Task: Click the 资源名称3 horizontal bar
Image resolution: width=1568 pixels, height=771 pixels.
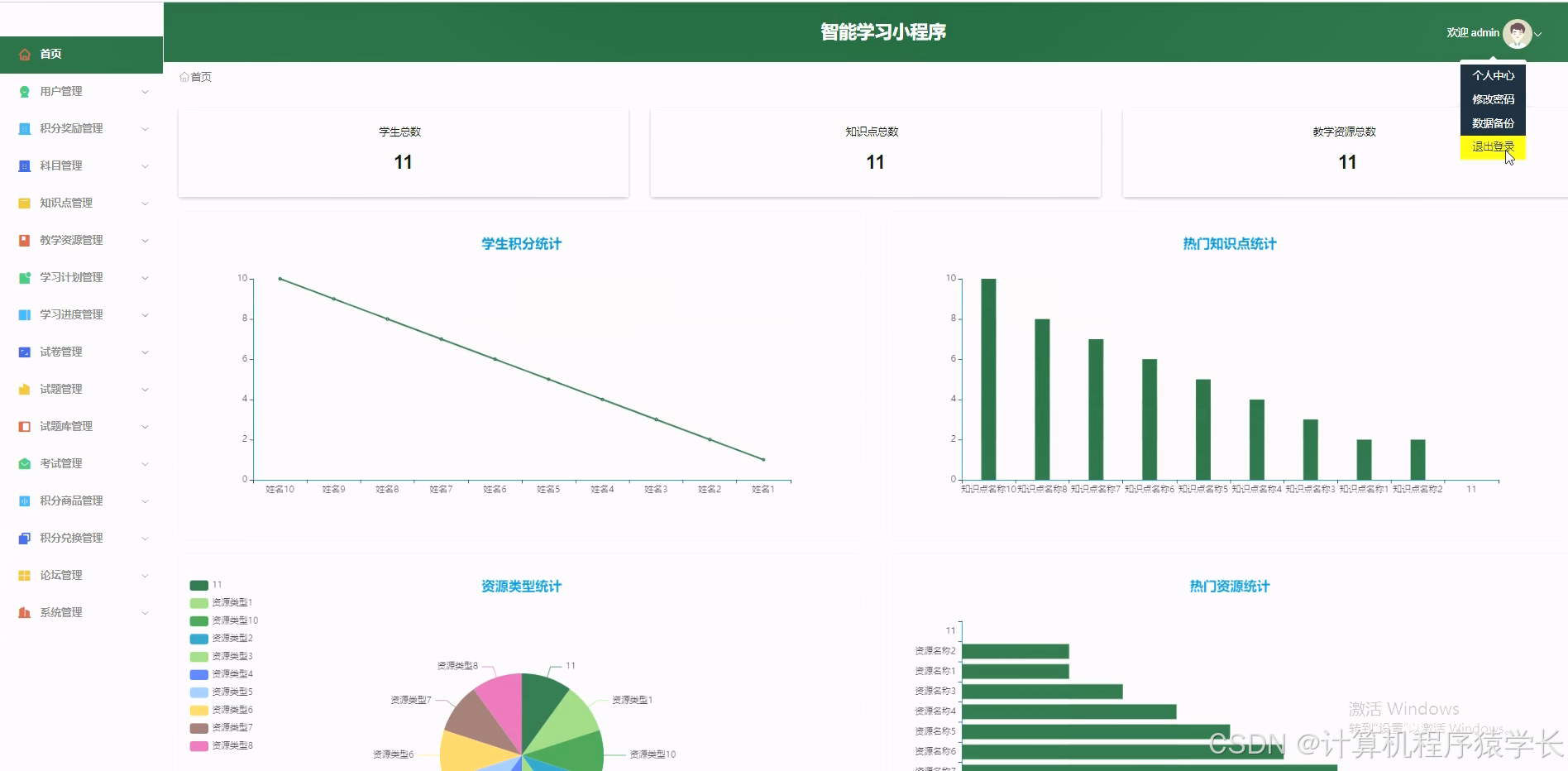Action: 1042,691
